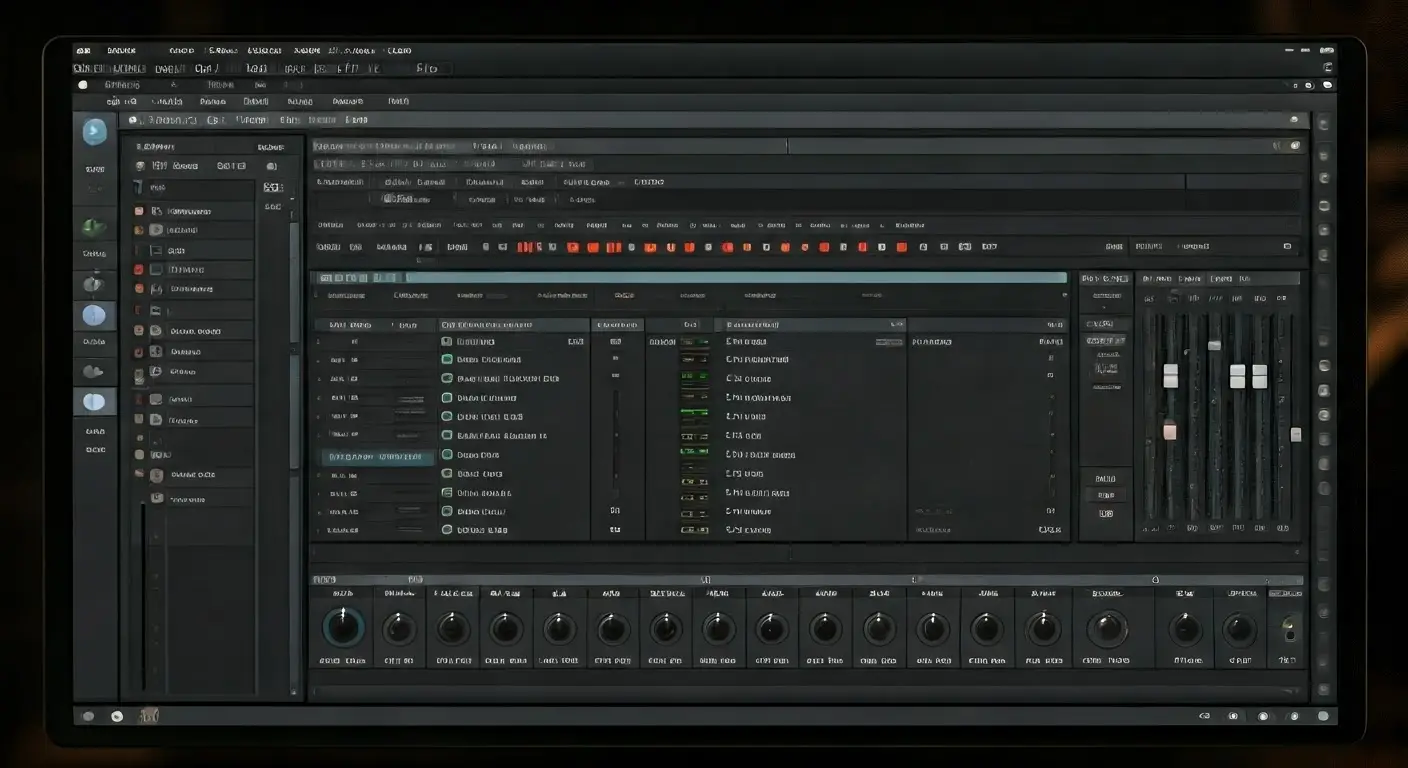The width and height of the screenshot is (1408, 768).
Task: Flip the small switch right of the knob row
Action: [1289, 629]
